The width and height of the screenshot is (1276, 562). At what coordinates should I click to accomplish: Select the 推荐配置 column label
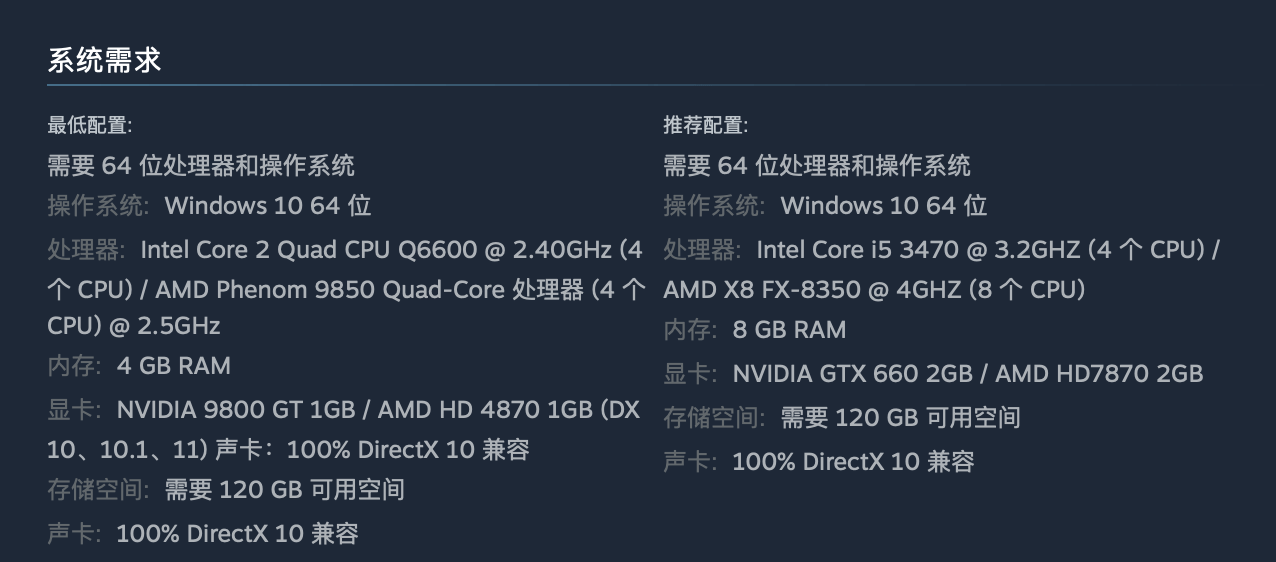706,125
